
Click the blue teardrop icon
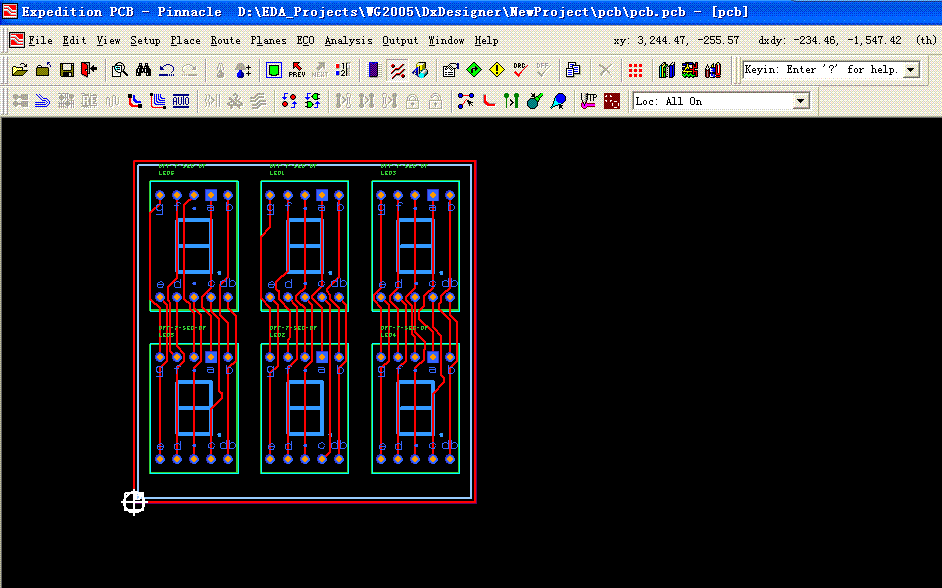coord(558,101)
